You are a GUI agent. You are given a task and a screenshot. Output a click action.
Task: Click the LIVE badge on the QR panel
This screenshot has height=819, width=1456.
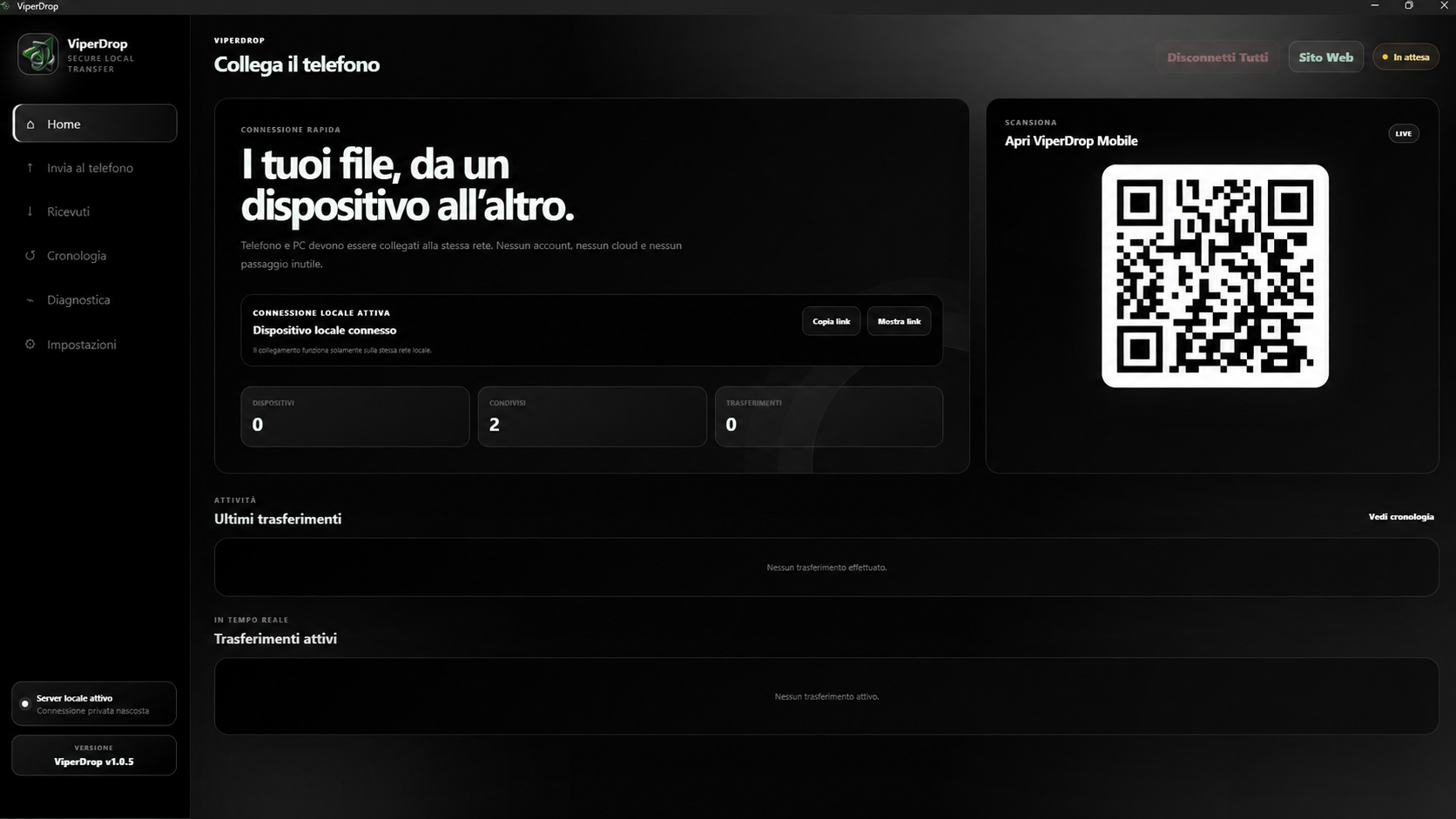pyautogui.click(x=1403, y=133)
